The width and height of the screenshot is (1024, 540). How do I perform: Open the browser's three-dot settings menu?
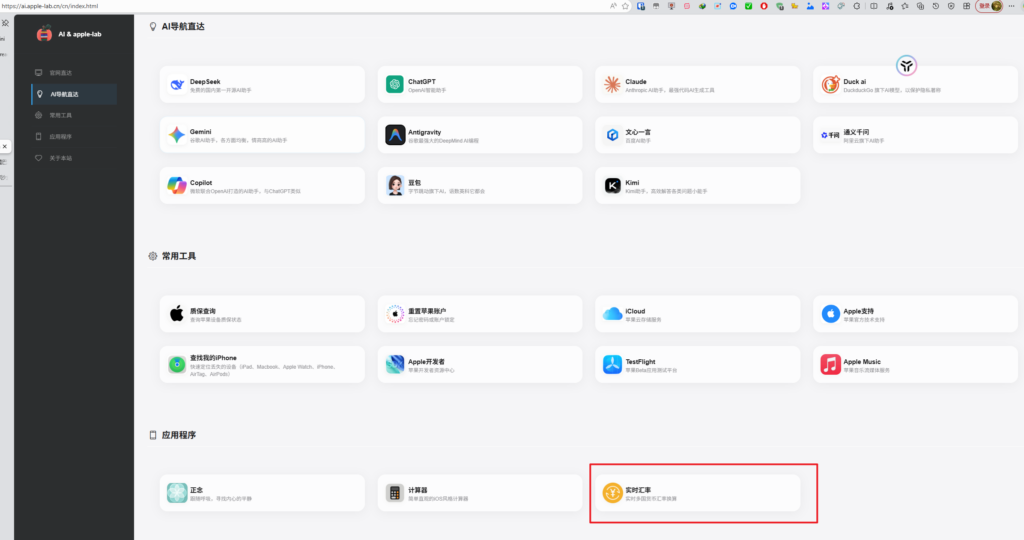pos(1012,6)
